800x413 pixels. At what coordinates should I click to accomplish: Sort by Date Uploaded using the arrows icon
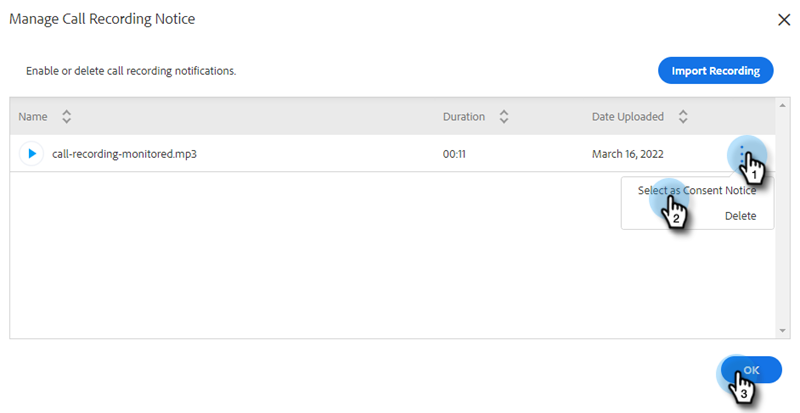tap(683, 116)
